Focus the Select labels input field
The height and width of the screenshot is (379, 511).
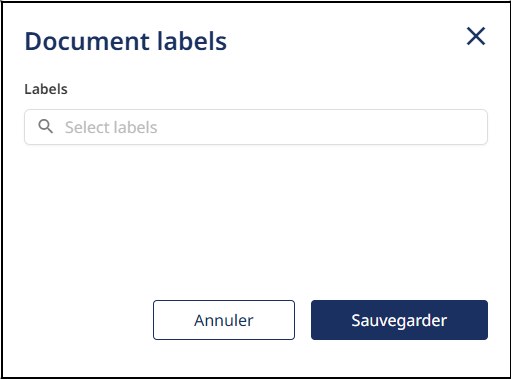256,127
